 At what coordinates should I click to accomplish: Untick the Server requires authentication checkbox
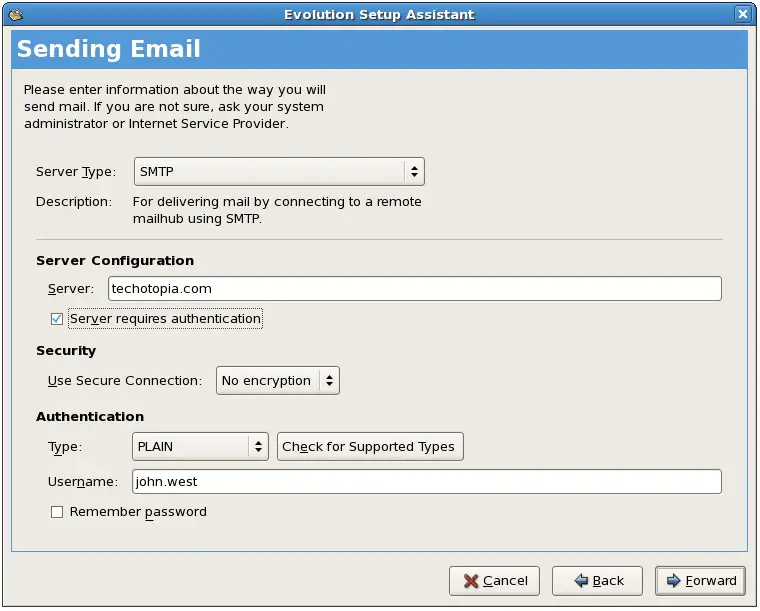click(x=57, y=319)
